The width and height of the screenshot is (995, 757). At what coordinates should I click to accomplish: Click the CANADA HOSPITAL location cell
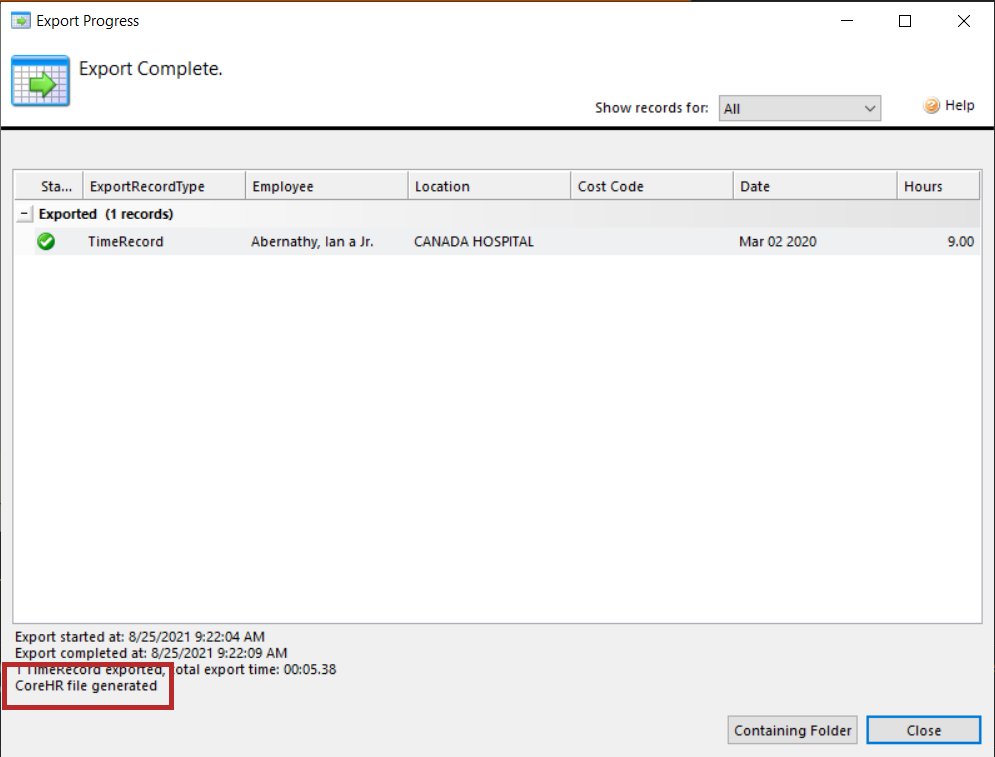(x=474, y=241)
